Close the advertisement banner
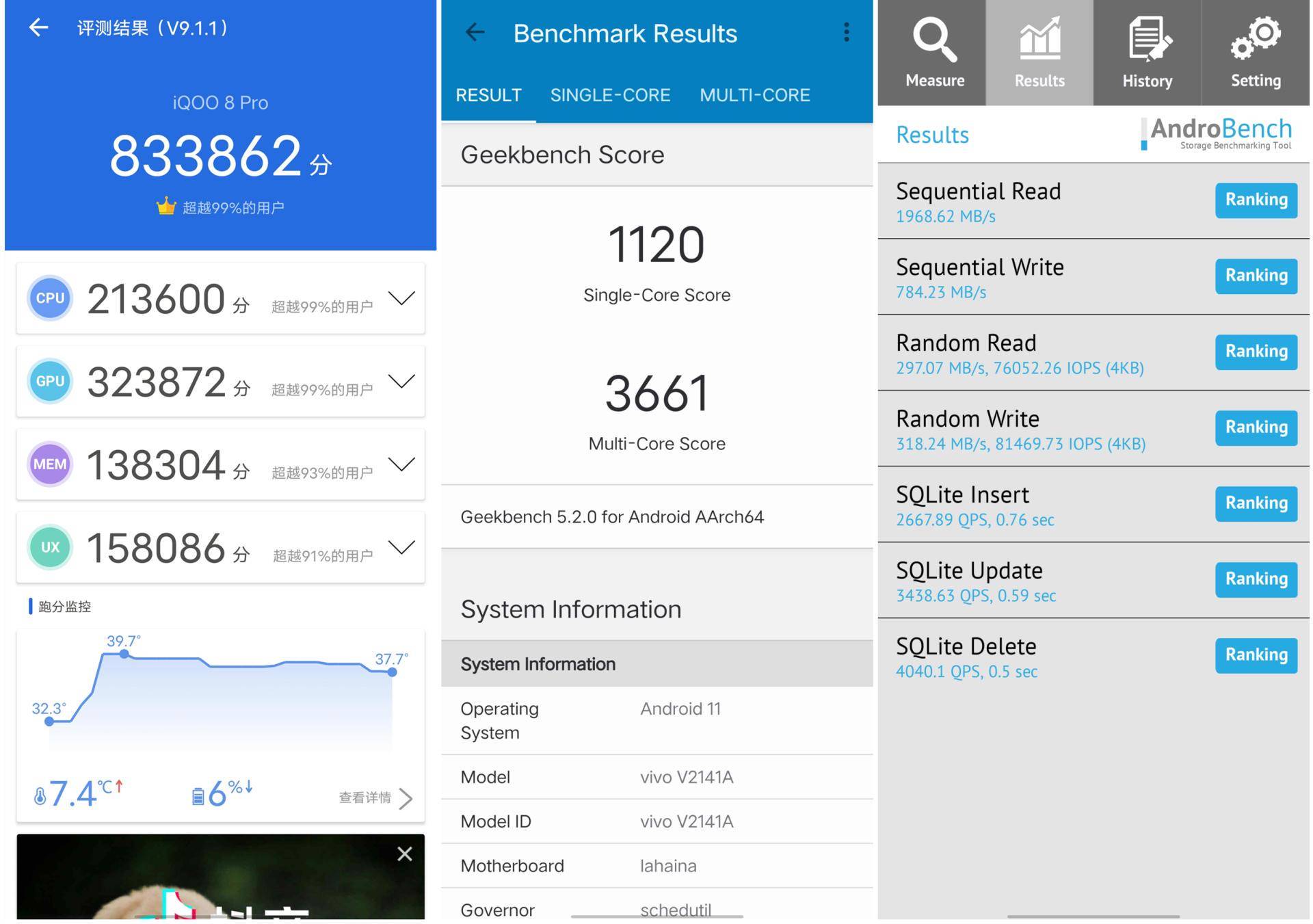Image resolution: width=1313 pixels, height=924 pixels. point(404,854)
